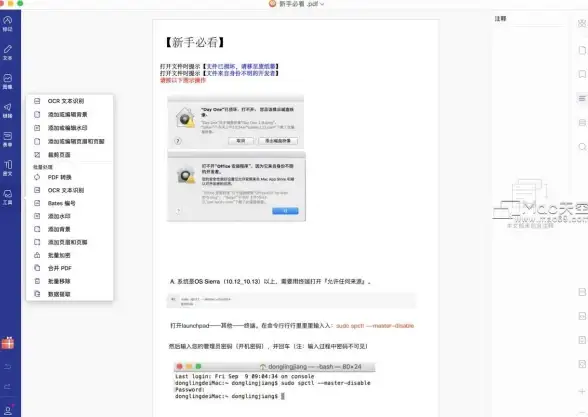Choose 添加或编辑页眉和页脚 menu entry
This screenshot has width=588, height=417.
coord(70,141)
